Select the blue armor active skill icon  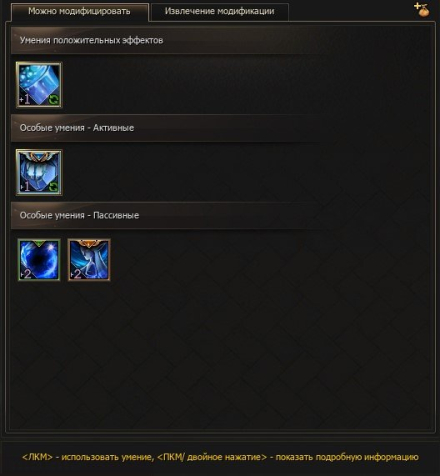pos(39,172)
